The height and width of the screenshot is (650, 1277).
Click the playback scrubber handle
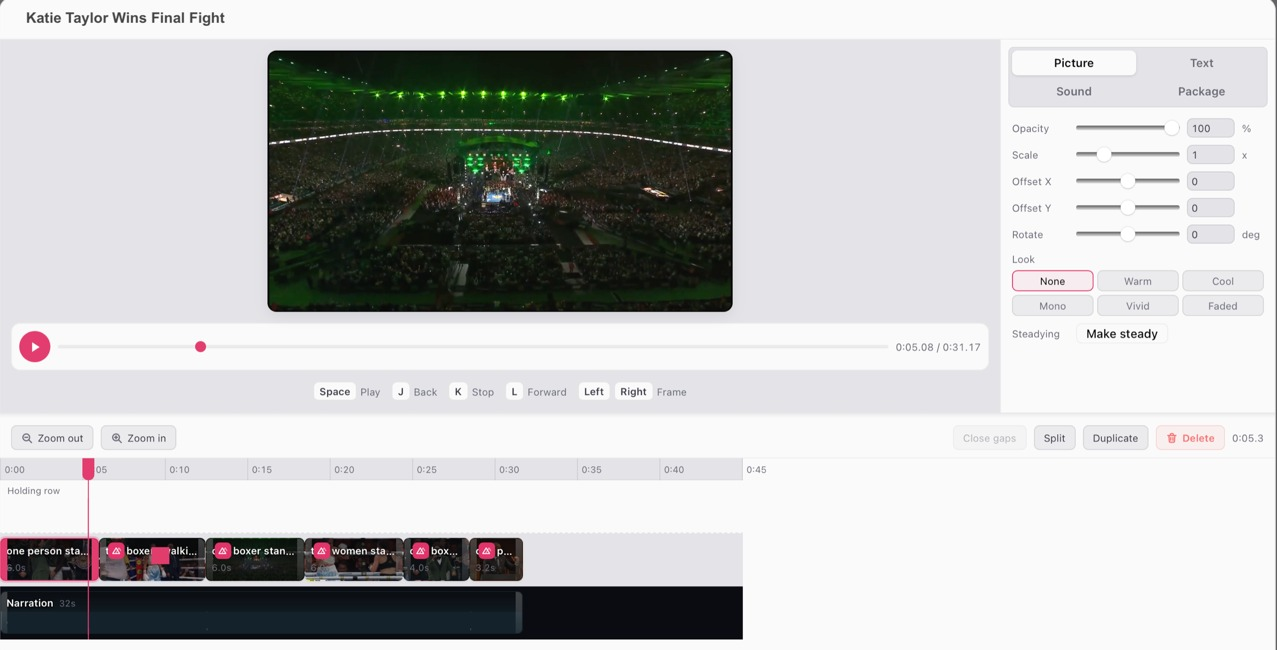coord(200,347)
